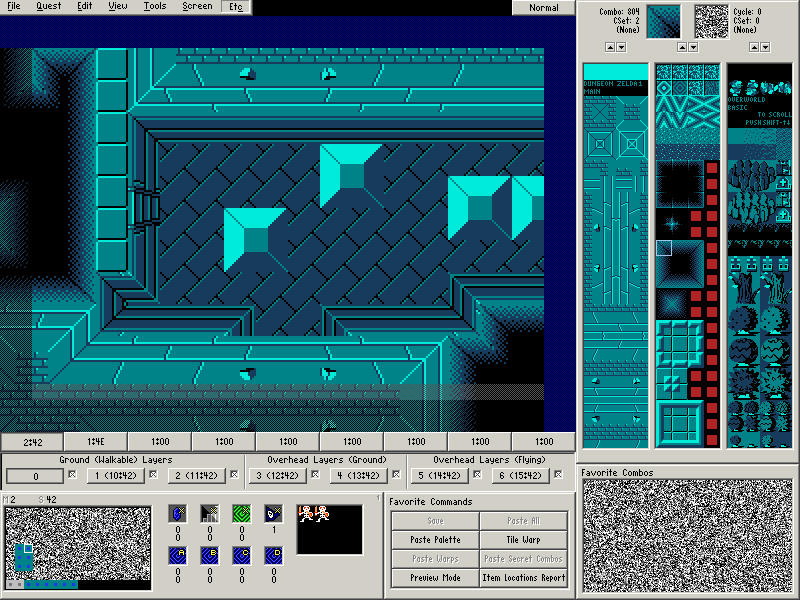Click the Item Locations Report command

pyautogui.click(x=523, y=578)
